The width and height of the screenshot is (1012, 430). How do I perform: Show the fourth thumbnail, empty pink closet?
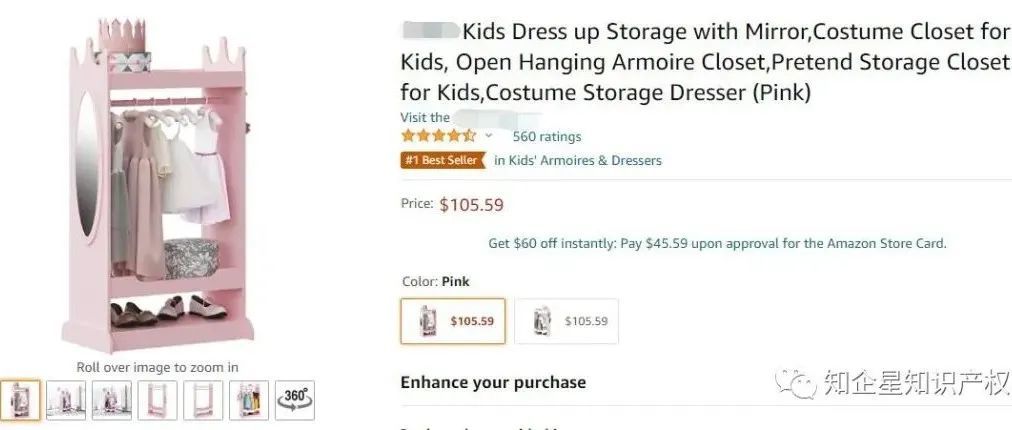click(157, 400)
